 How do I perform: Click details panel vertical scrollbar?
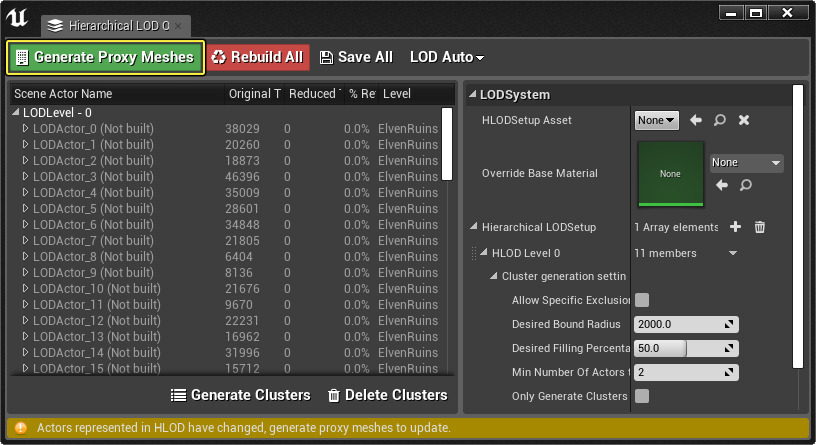[x=798, y=226]
